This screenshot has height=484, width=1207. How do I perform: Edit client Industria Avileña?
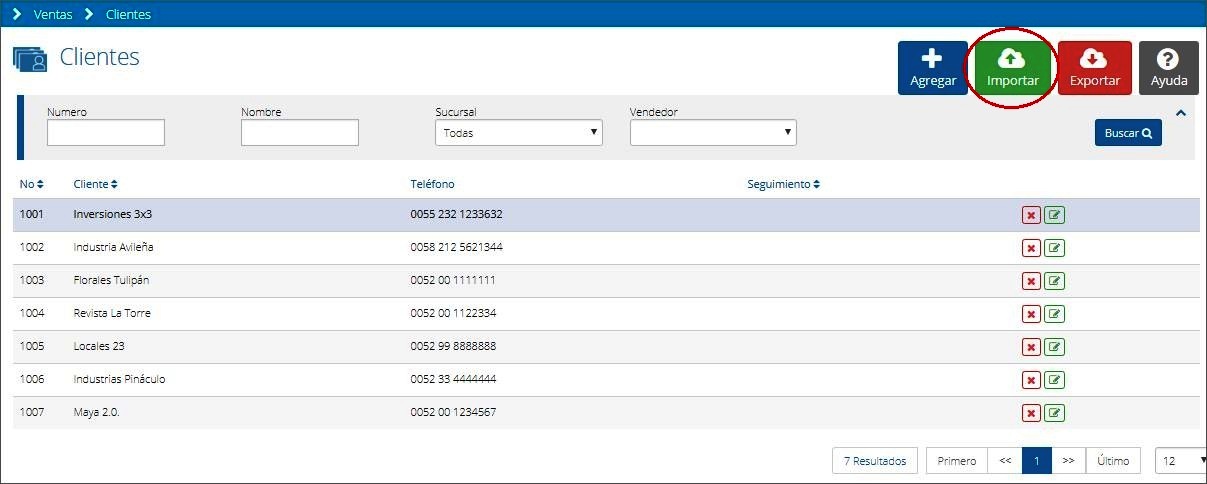pyautogui.click(x=1054, y=248)
